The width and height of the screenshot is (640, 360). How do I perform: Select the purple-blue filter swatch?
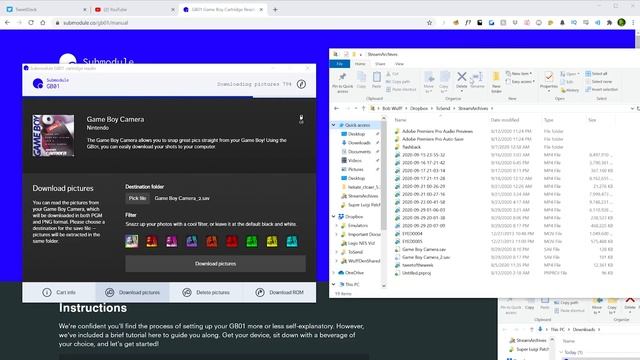[x=191, y=241]
